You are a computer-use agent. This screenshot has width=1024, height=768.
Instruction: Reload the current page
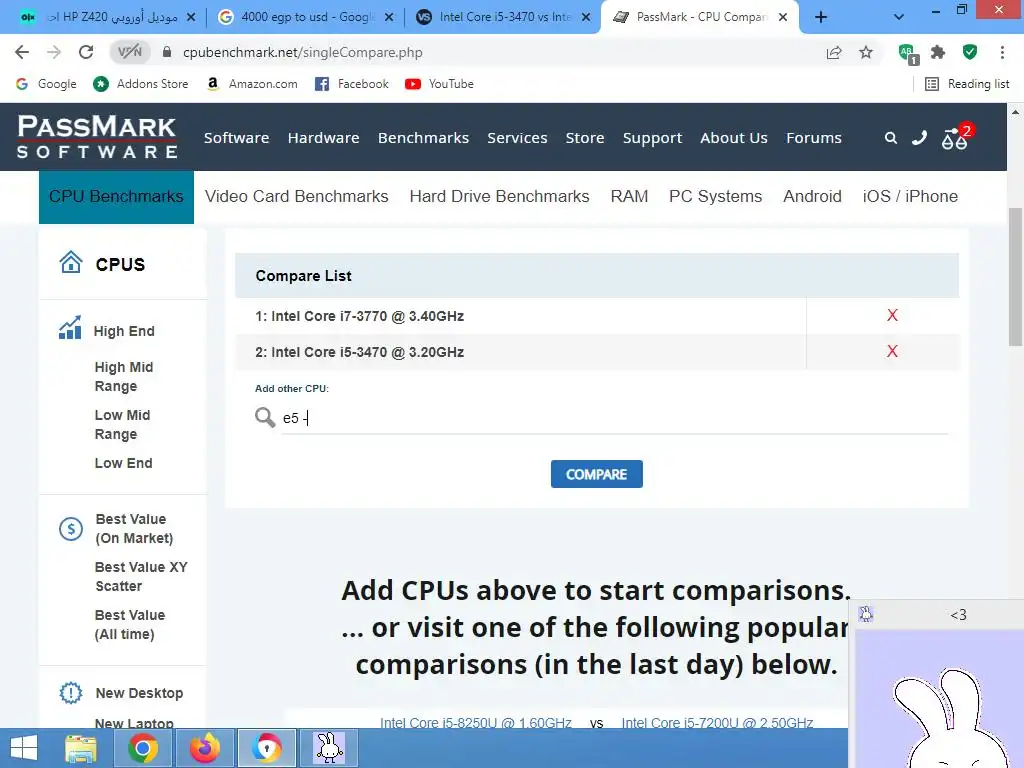click(x=86, y=52)
